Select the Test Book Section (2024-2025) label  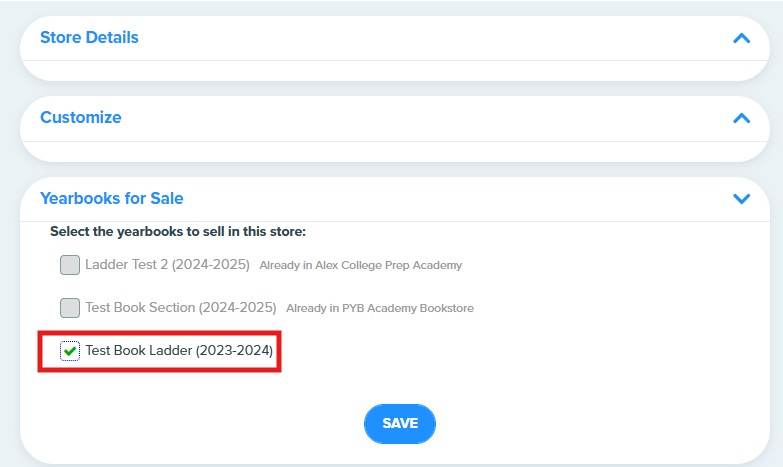pyautogui.click(x=181, y=307)
